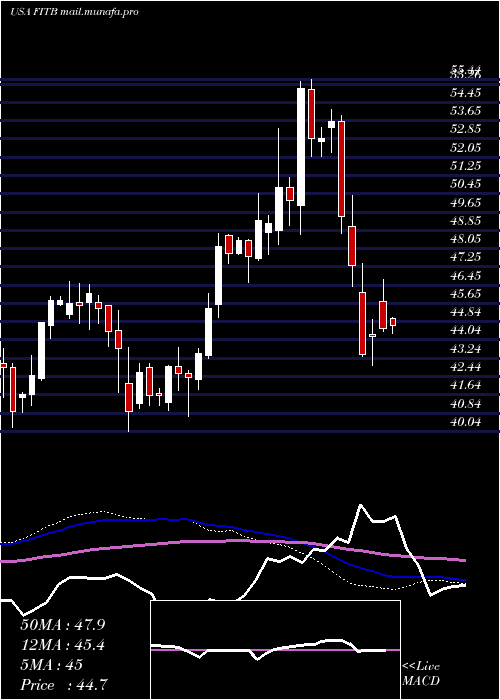Click the tallest white candle at the chart peak

tap(301, 147)
